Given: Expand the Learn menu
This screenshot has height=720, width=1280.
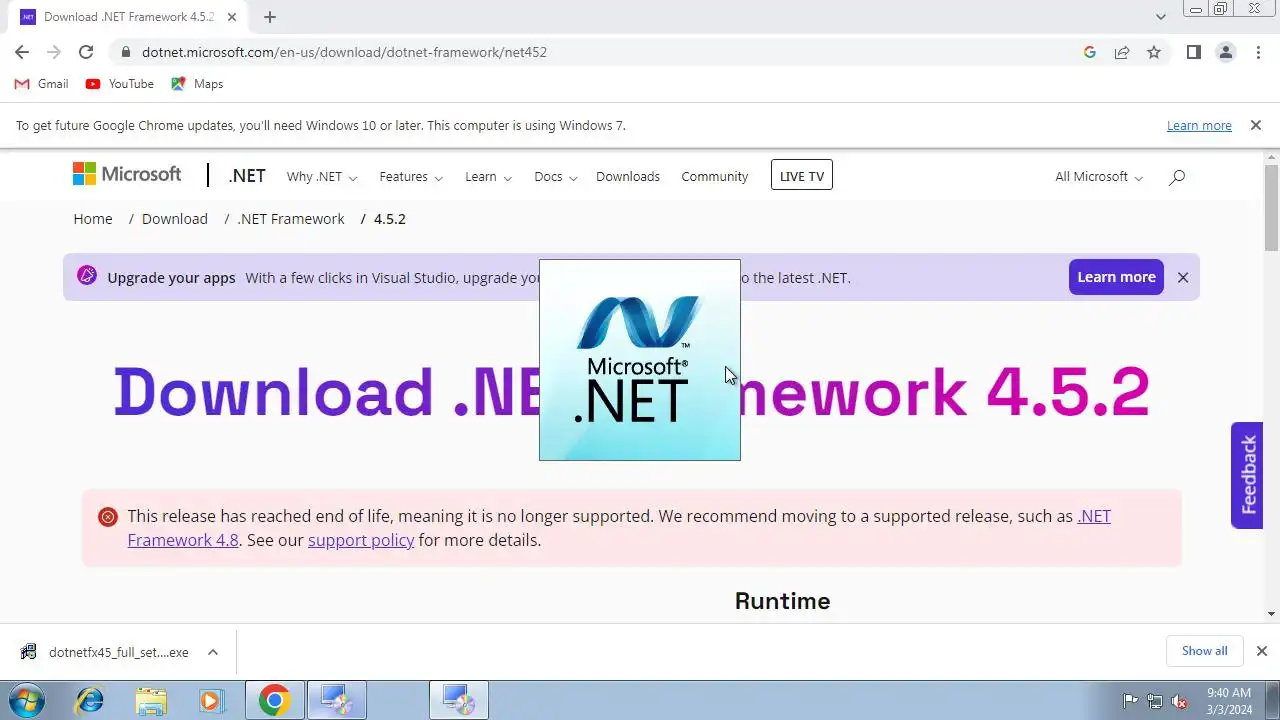Looking at the screenshot, I should tap(488, 177).
